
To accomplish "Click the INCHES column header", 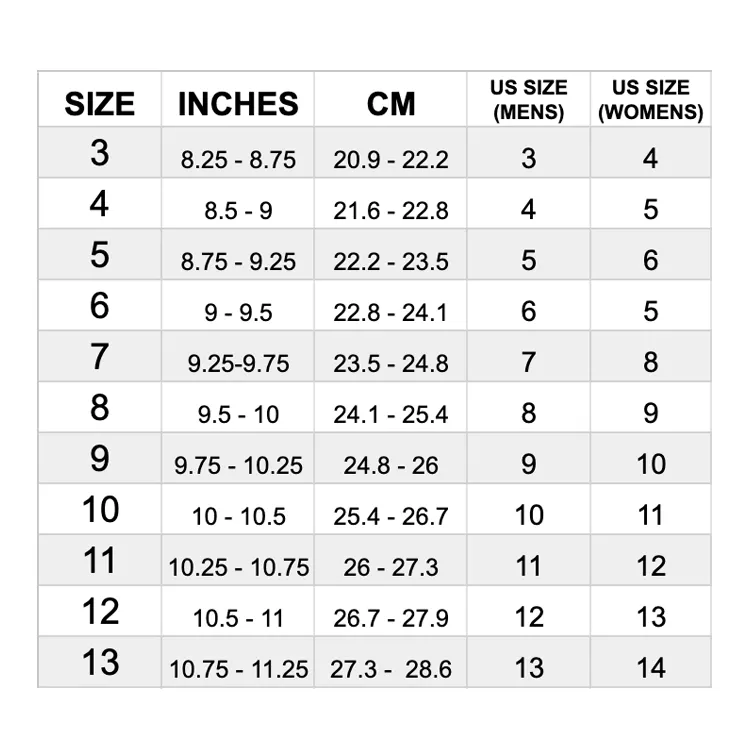I will pyautogui.click(x=238, y=99).
